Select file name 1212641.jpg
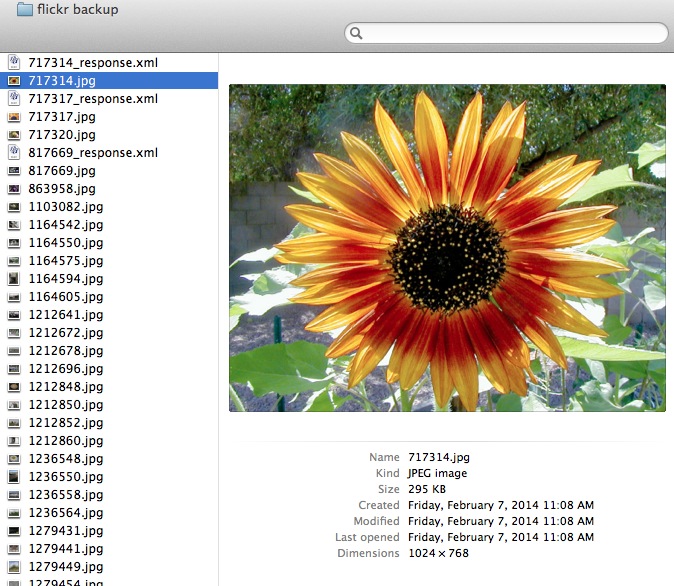This screenshot has height=586, width=674. tap(66, 315)
